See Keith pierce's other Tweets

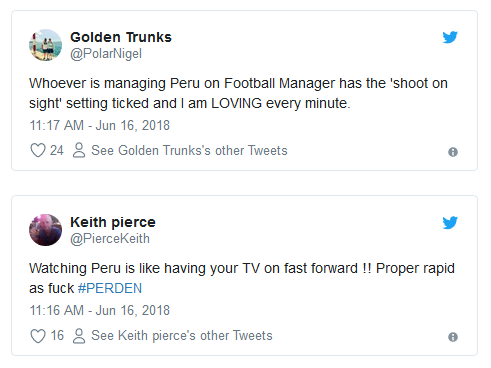click(x=182, y=336)
